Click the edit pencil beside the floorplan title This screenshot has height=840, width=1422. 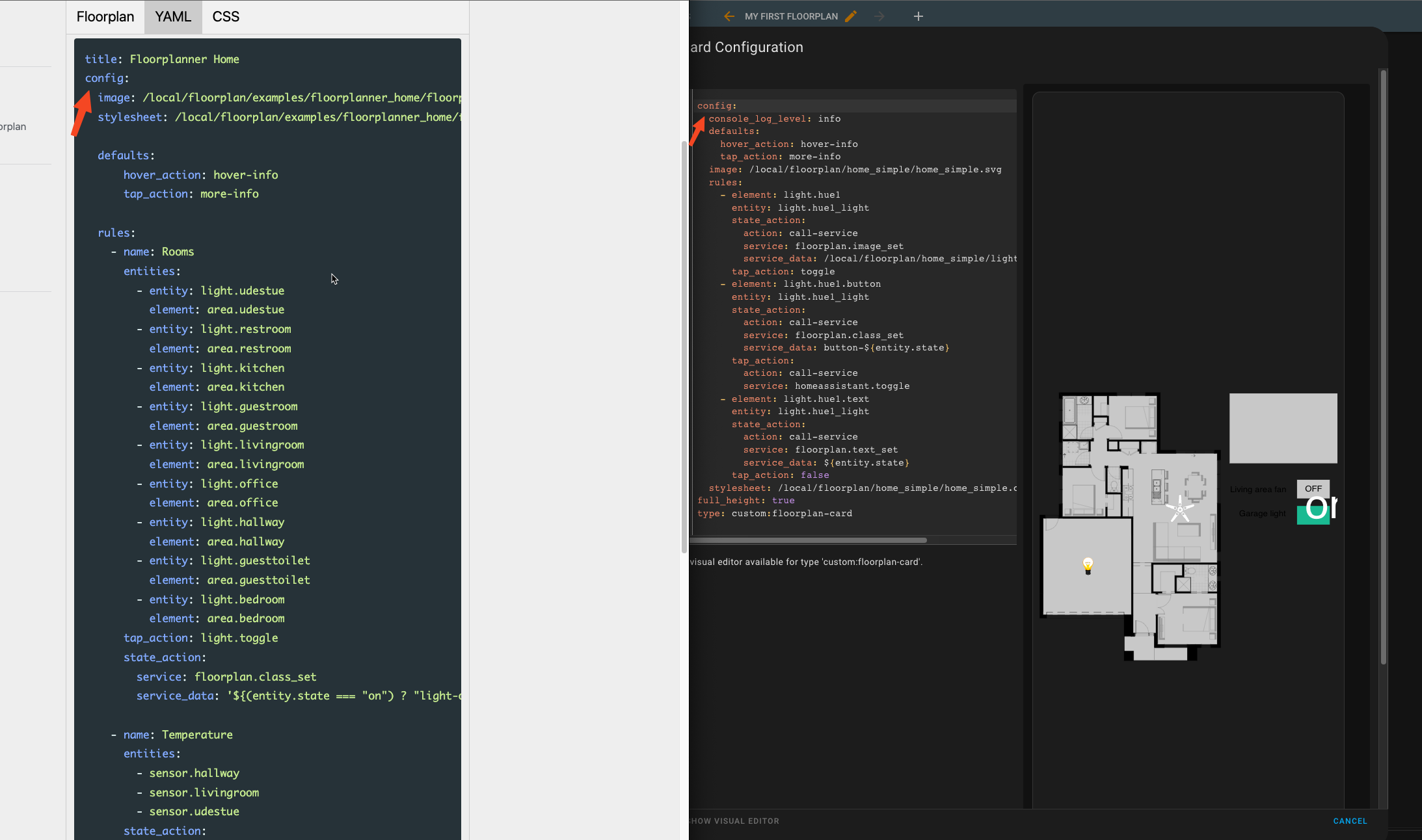coord(851,16)
